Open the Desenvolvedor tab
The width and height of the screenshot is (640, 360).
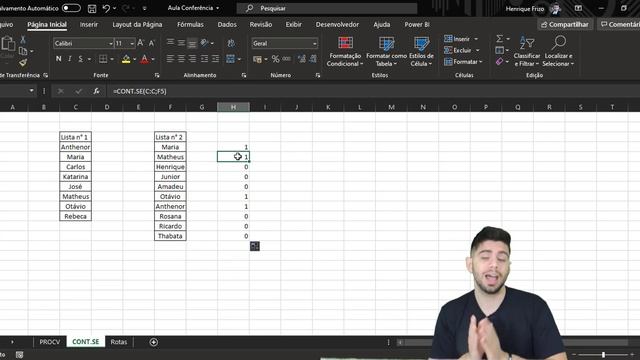(x=337, y=24)
